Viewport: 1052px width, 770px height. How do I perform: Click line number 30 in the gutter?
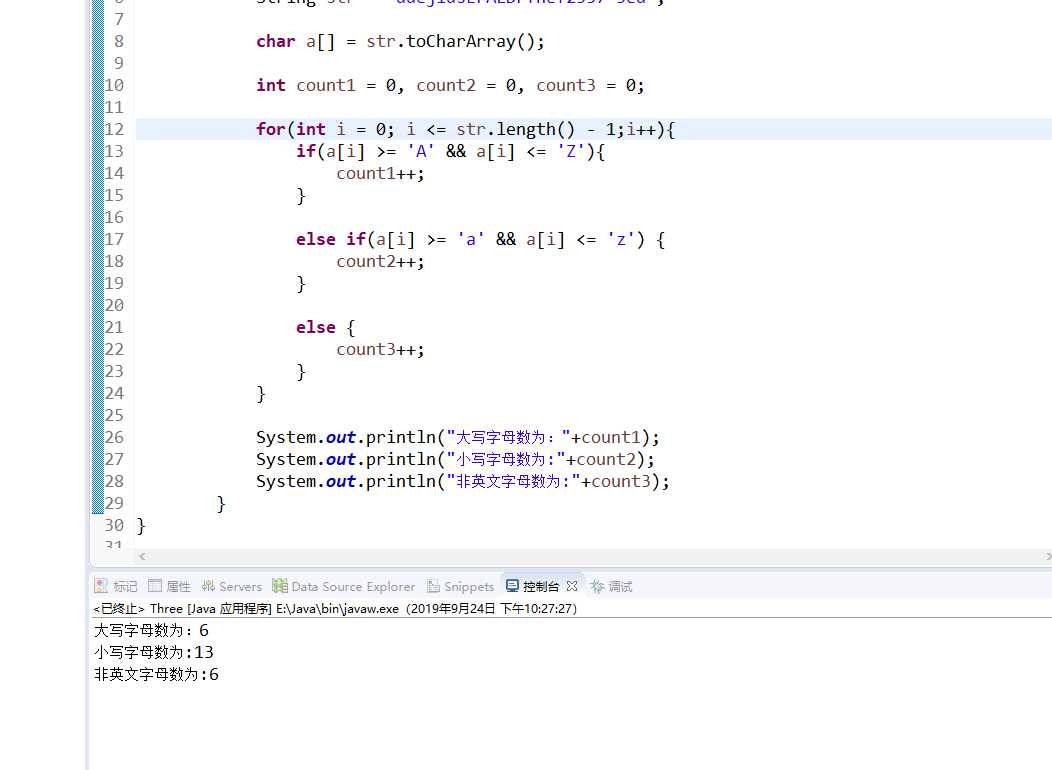(114, 525)
